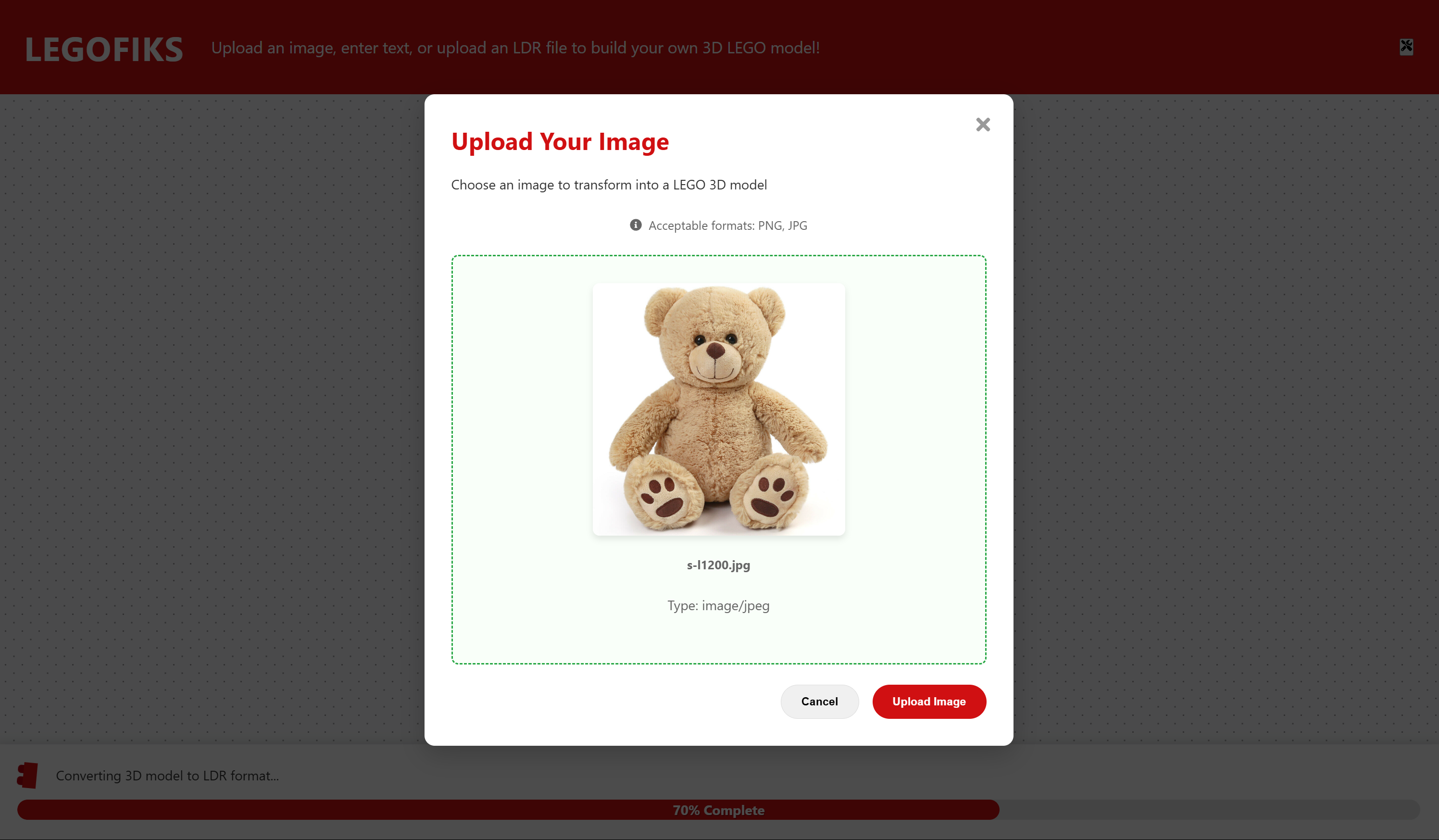Click the Upload Your Image heading
1439x840 pixels.
point(560,142)
